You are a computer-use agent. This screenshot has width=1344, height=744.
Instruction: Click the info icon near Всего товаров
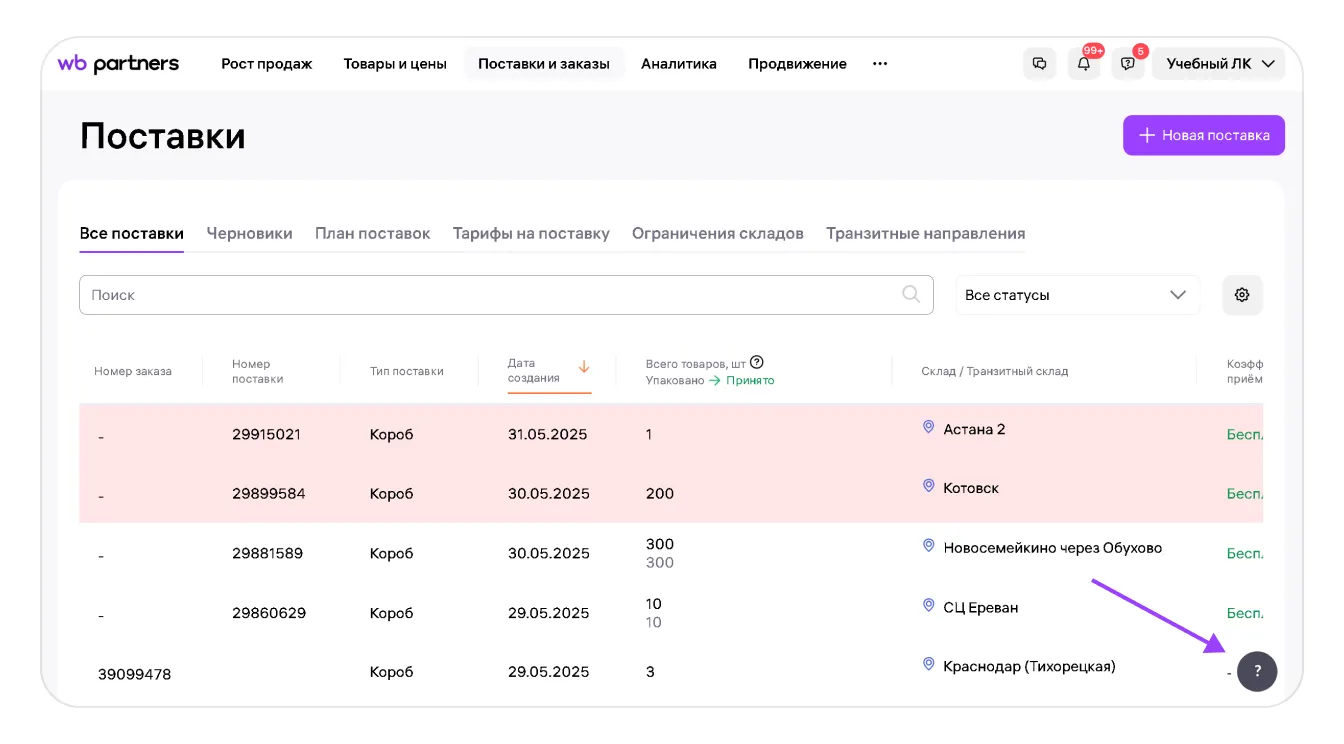[757, 363]
